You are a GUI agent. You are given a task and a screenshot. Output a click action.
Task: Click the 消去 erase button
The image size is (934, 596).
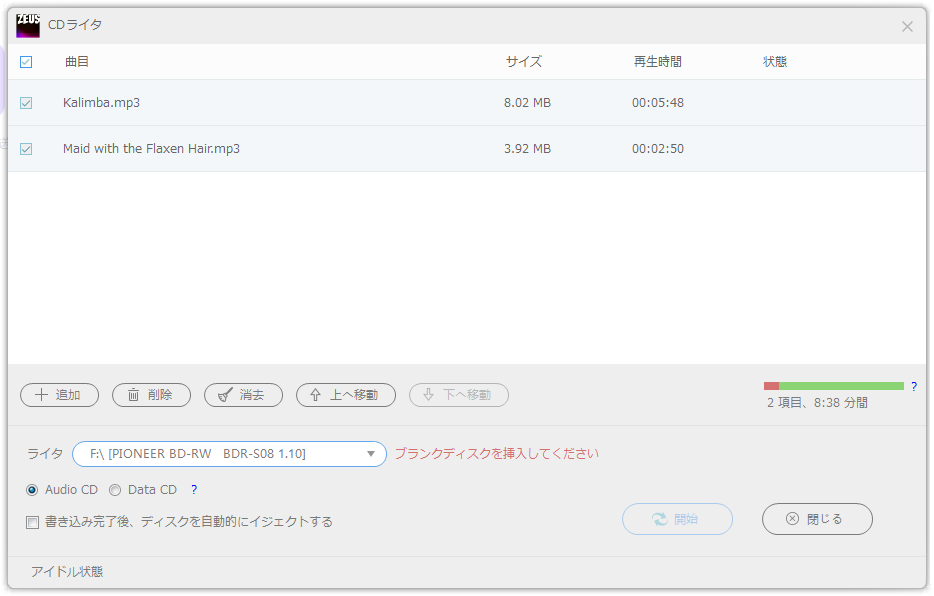click(x=243, y=395)
